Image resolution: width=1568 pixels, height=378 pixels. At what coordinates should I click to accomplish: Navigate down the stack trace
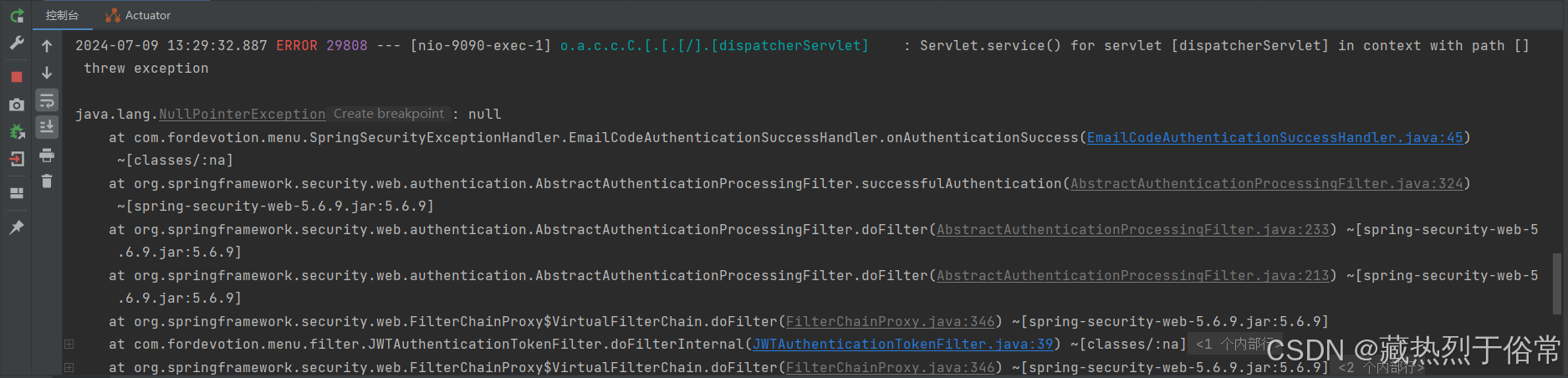coord(47,74)
